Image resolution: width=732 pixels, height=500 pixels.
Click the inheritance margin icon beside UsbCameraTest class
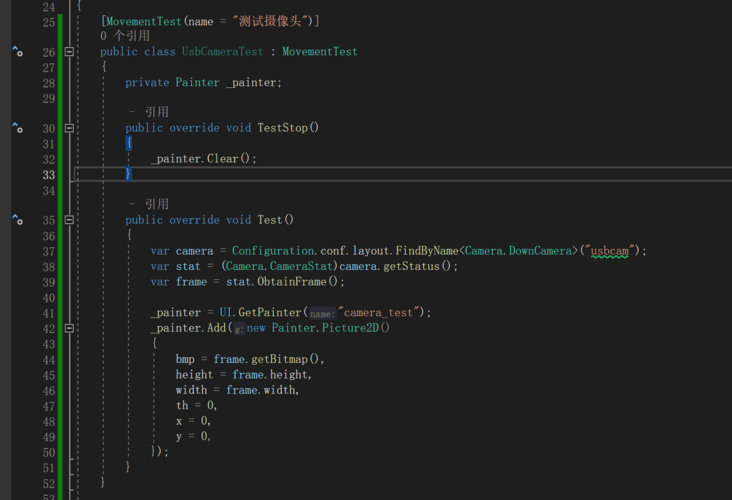pos(17,51)
